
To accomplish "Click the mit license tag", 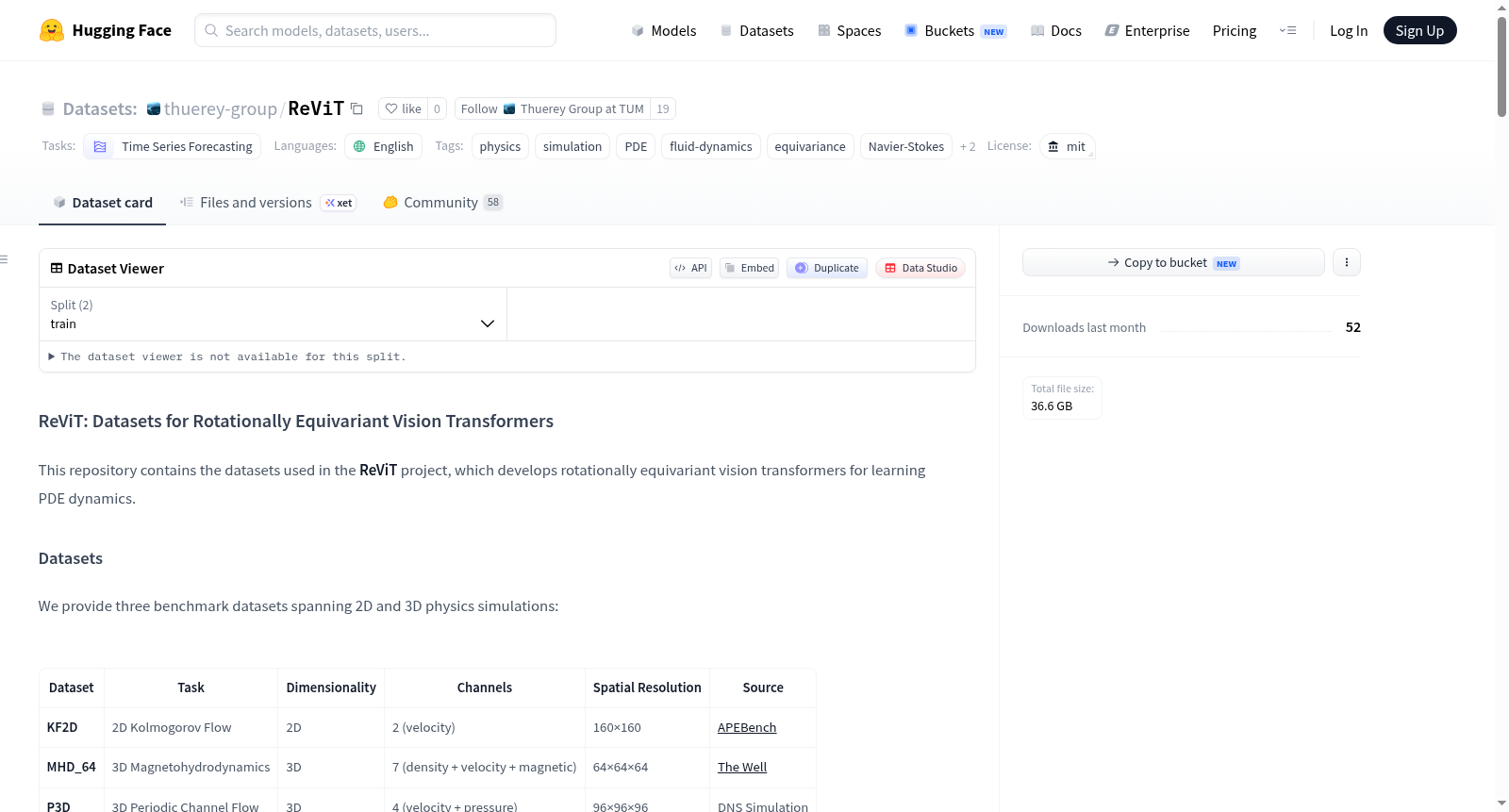I will pyautogui.click(x=1067, y=146).
